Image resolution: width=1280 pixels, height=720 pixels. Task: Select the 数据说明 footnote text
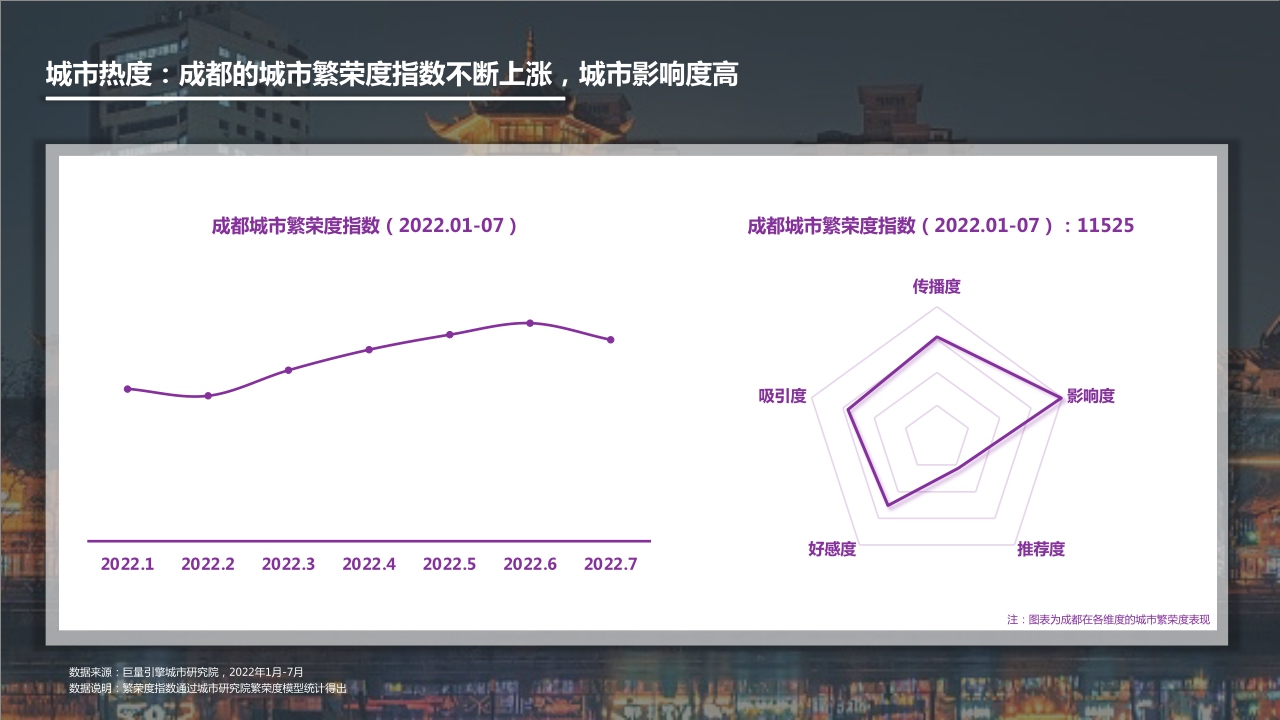point(205,688)
